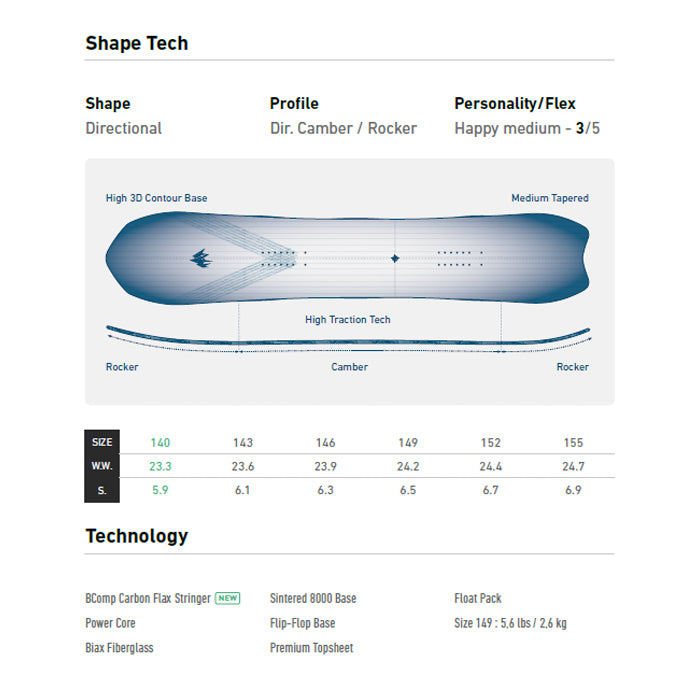
Task: Choose the 146 board size
Action: coord(325,442)
